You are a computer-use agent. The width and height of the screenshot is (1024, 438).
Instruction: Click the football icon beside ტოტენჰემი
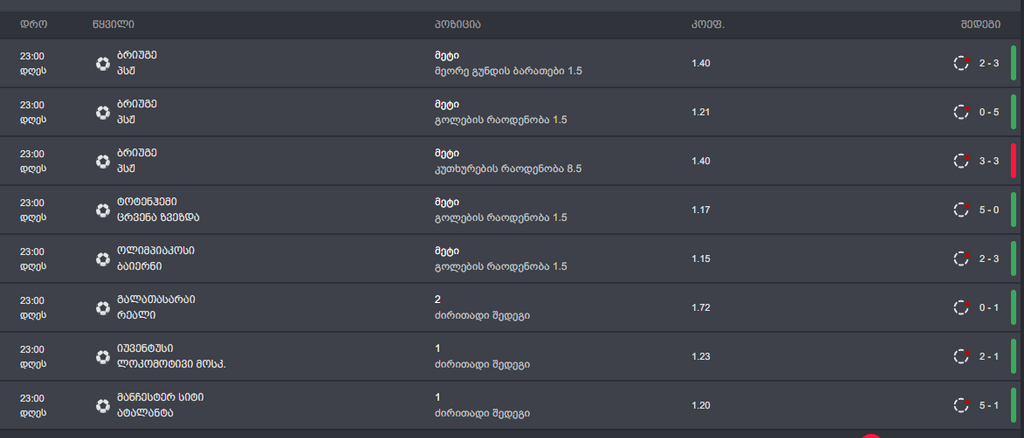[x=103, y=210]
